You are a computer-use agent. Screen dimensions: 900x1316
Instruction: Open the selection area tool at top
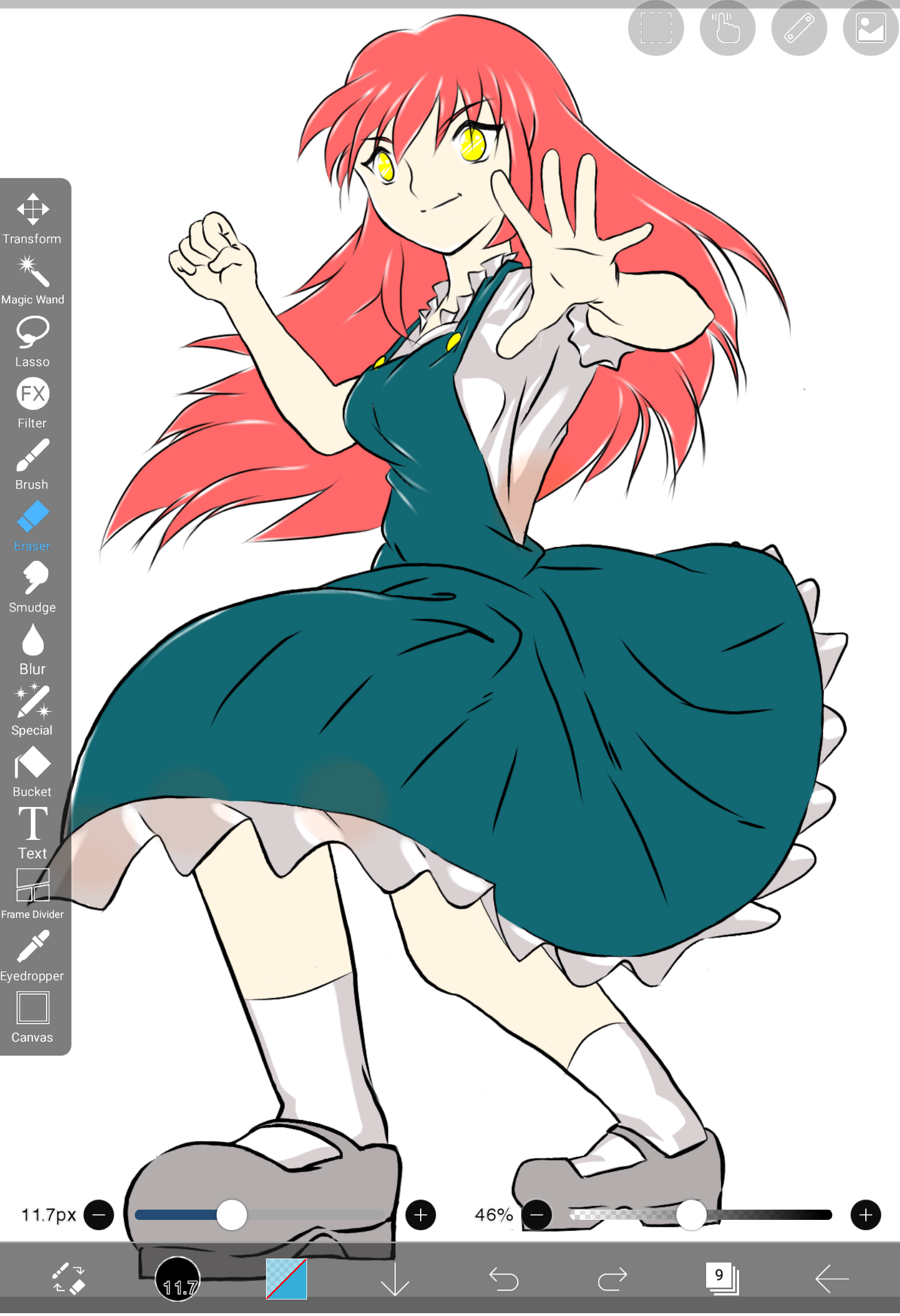point(656,28)
